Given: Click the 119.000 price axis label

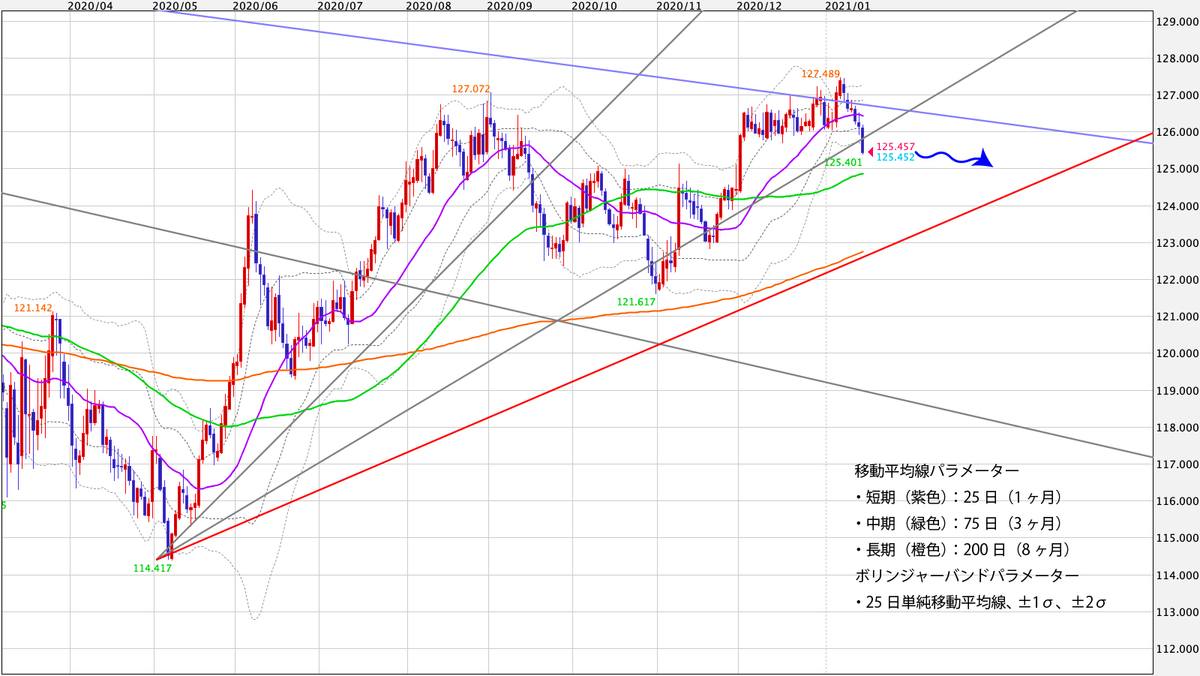Looking at the screenshot, I should pos(1178,390).
